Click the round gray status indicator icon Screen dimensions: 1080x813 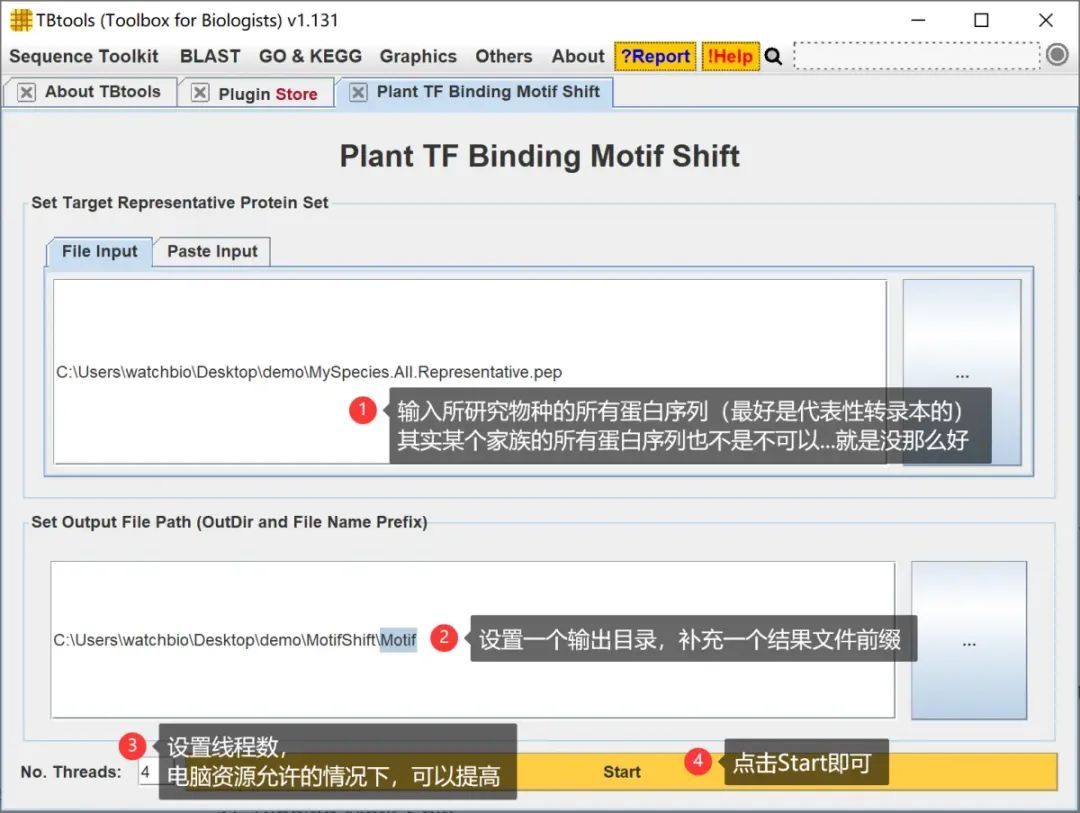click(x=1057, y=55)
